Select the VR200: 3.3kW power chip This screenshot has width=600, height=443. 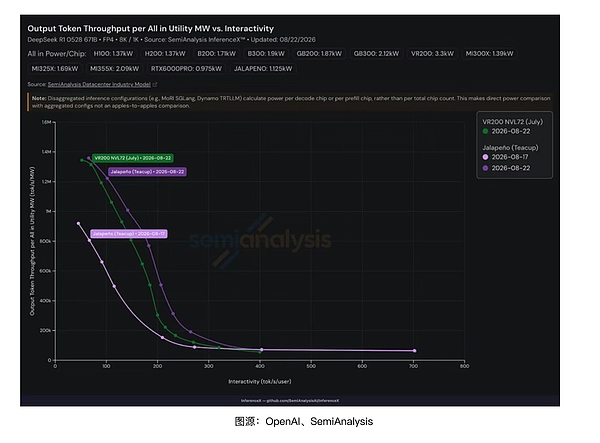[432, 54]
